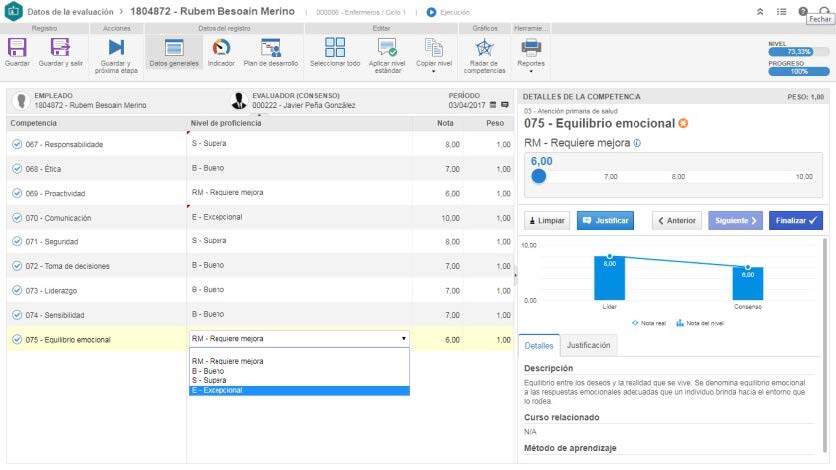836x470 pixels.
Task: Show Radar de competencias chart
Action: click(484, 48)
